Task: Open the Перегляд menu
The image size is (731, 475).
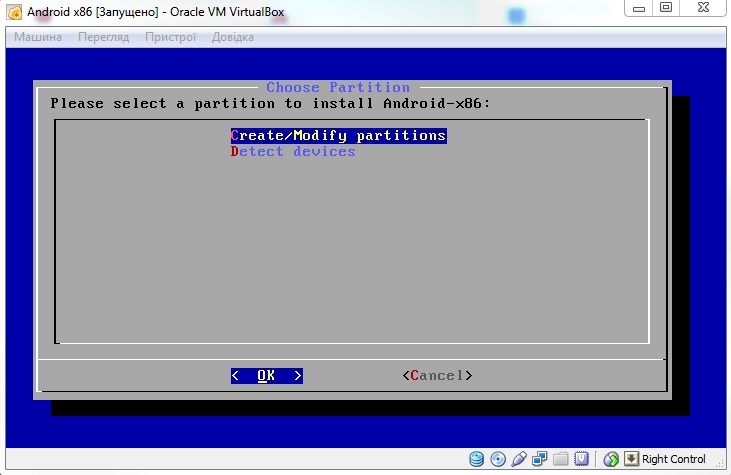Action: point(103,37)
